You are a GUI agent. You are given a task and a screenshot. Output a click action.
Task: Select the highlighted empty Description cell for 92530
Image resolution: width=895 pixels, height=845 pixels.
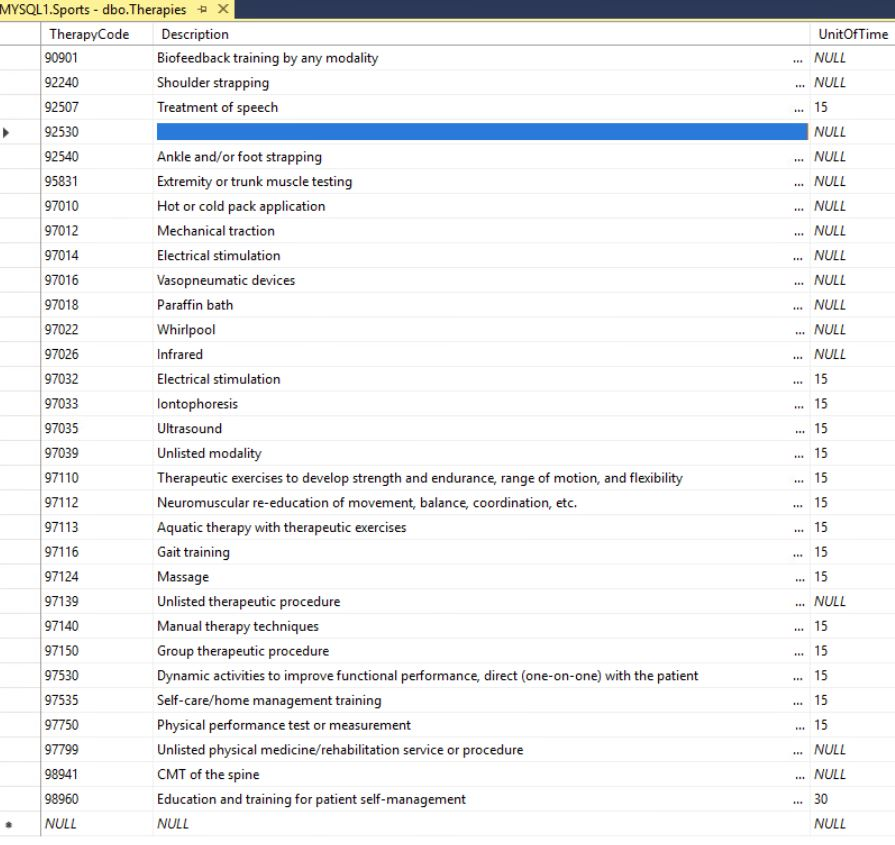pyautogui.click(x=480, y=132)
